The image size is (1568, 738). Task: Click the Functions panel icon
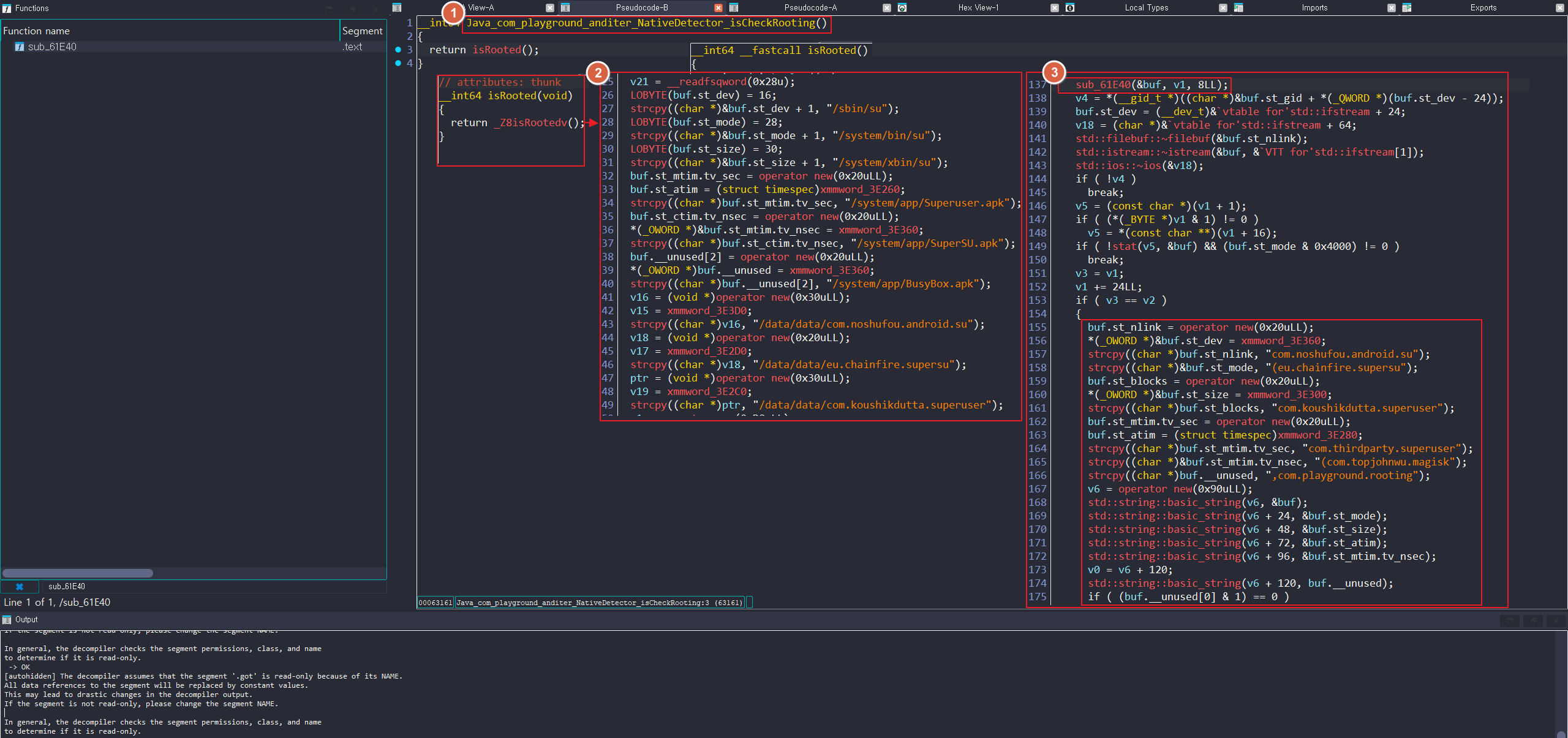click(7, 8)
